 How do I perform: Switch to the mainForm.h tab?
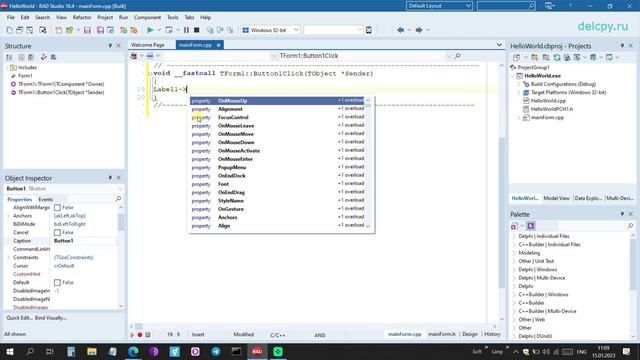coord(441,334)
